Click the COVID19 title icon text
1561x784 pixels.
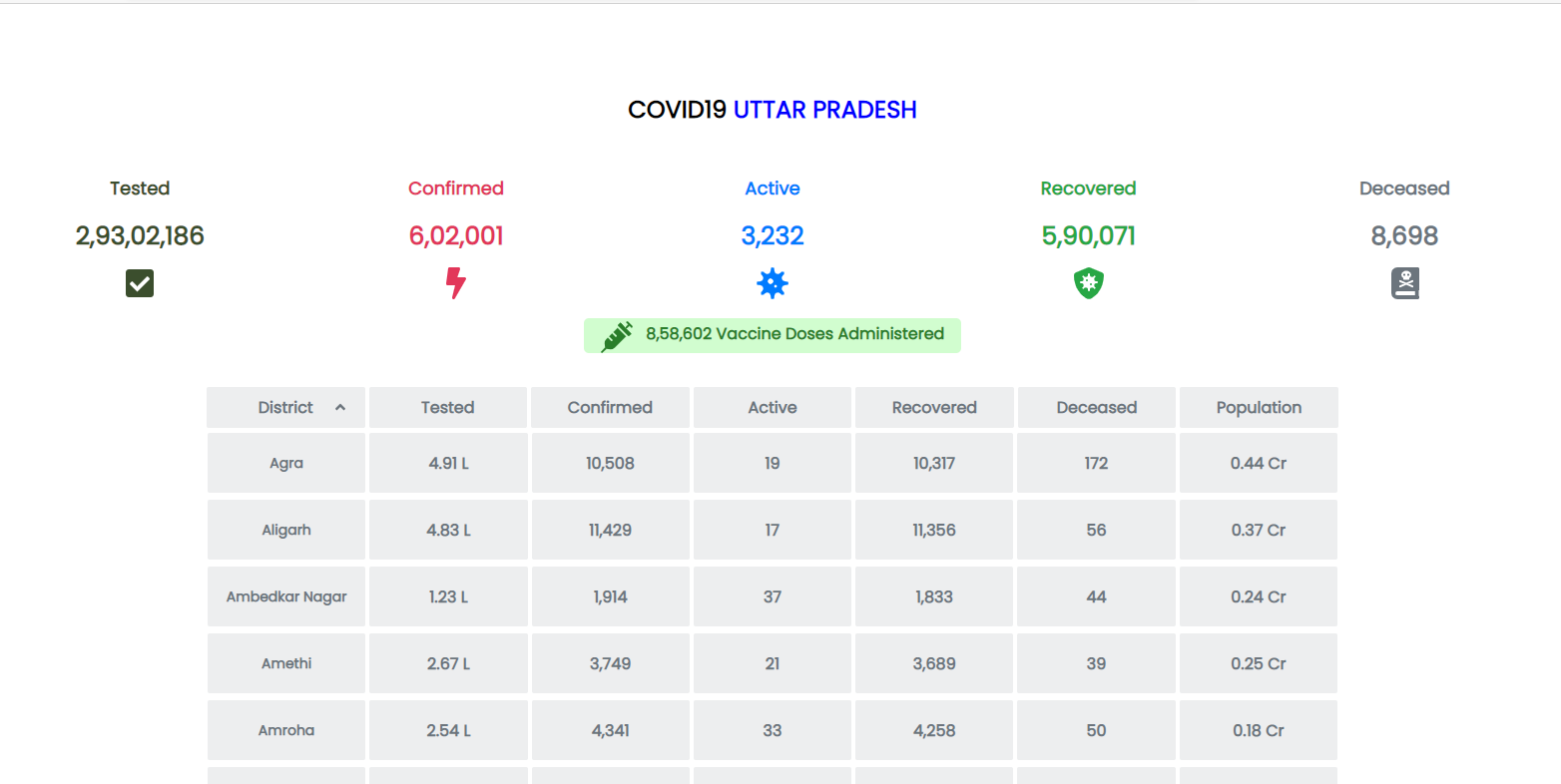(675, 110)
